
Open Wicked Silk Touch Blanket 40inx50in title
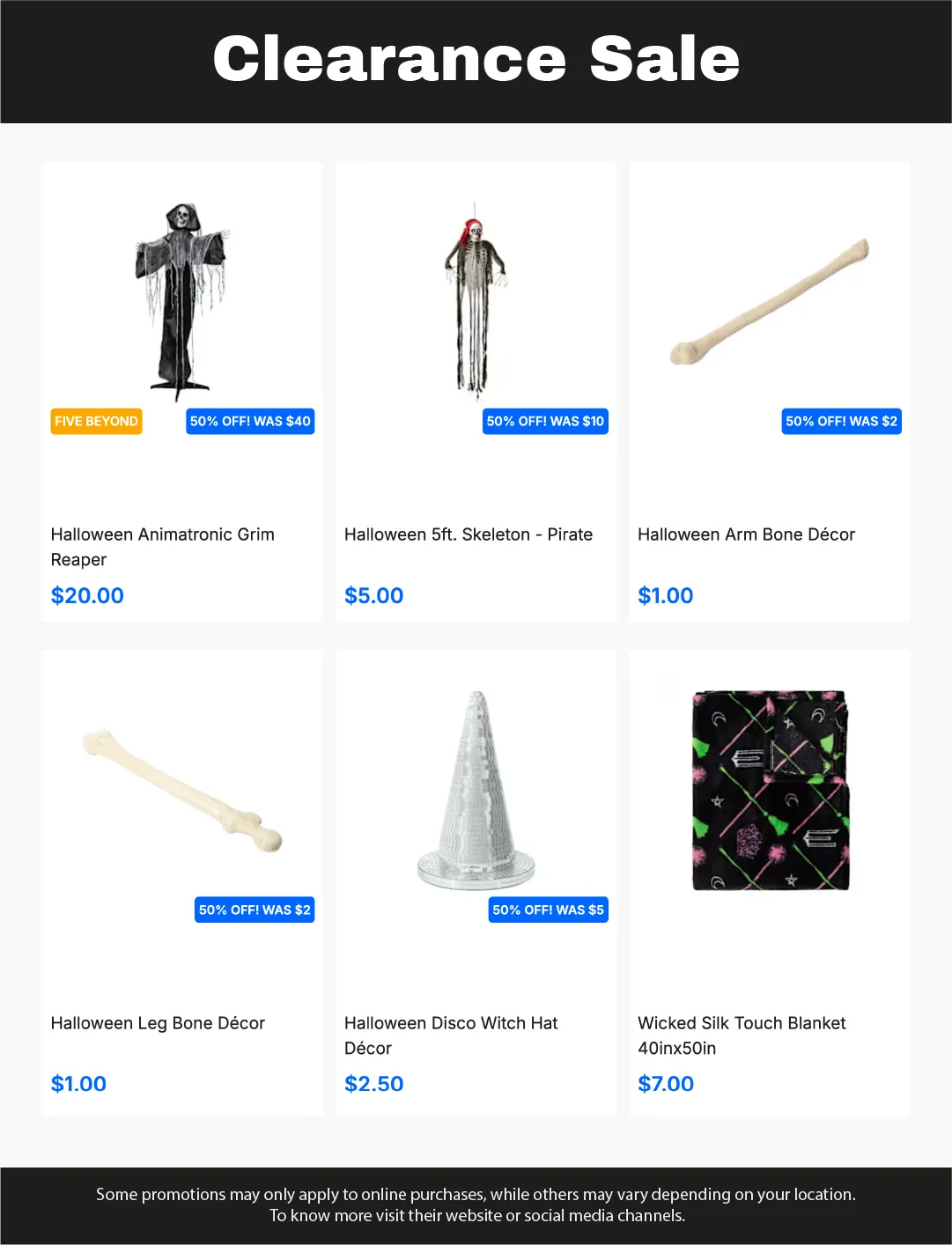click(x=742, y=1035)
